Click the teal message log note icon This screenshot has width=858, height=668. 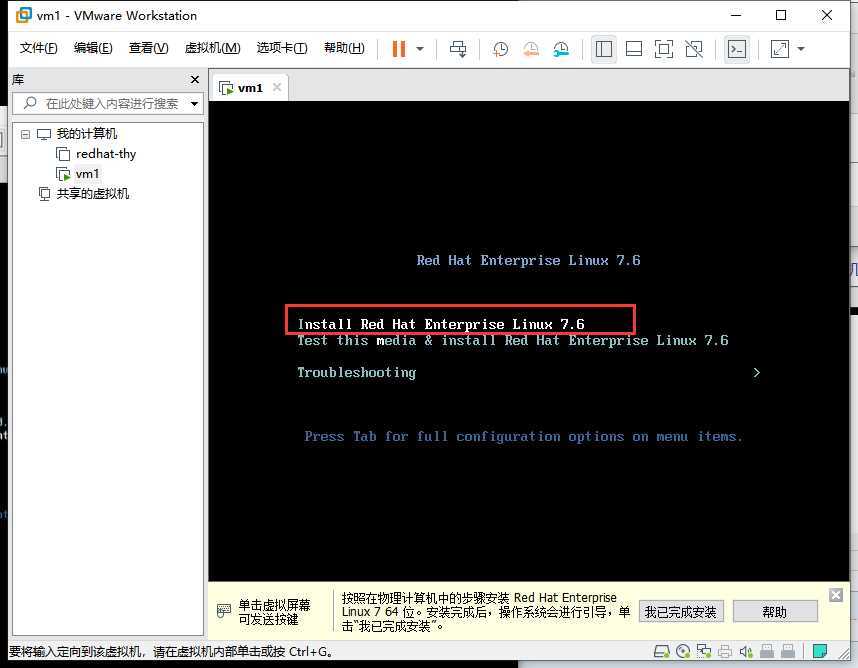tap(819, 651)
